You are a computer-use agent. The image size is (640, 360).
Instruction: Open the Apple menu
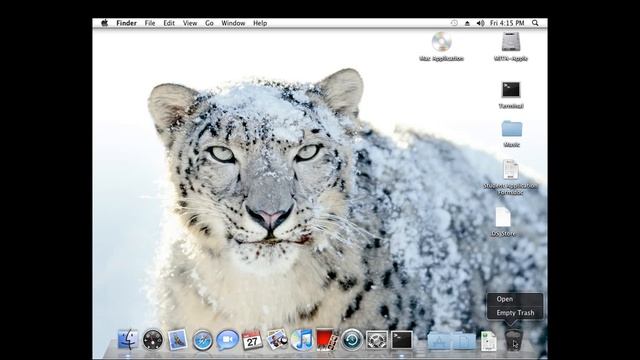pyautogui.click(x=104, y=23)
